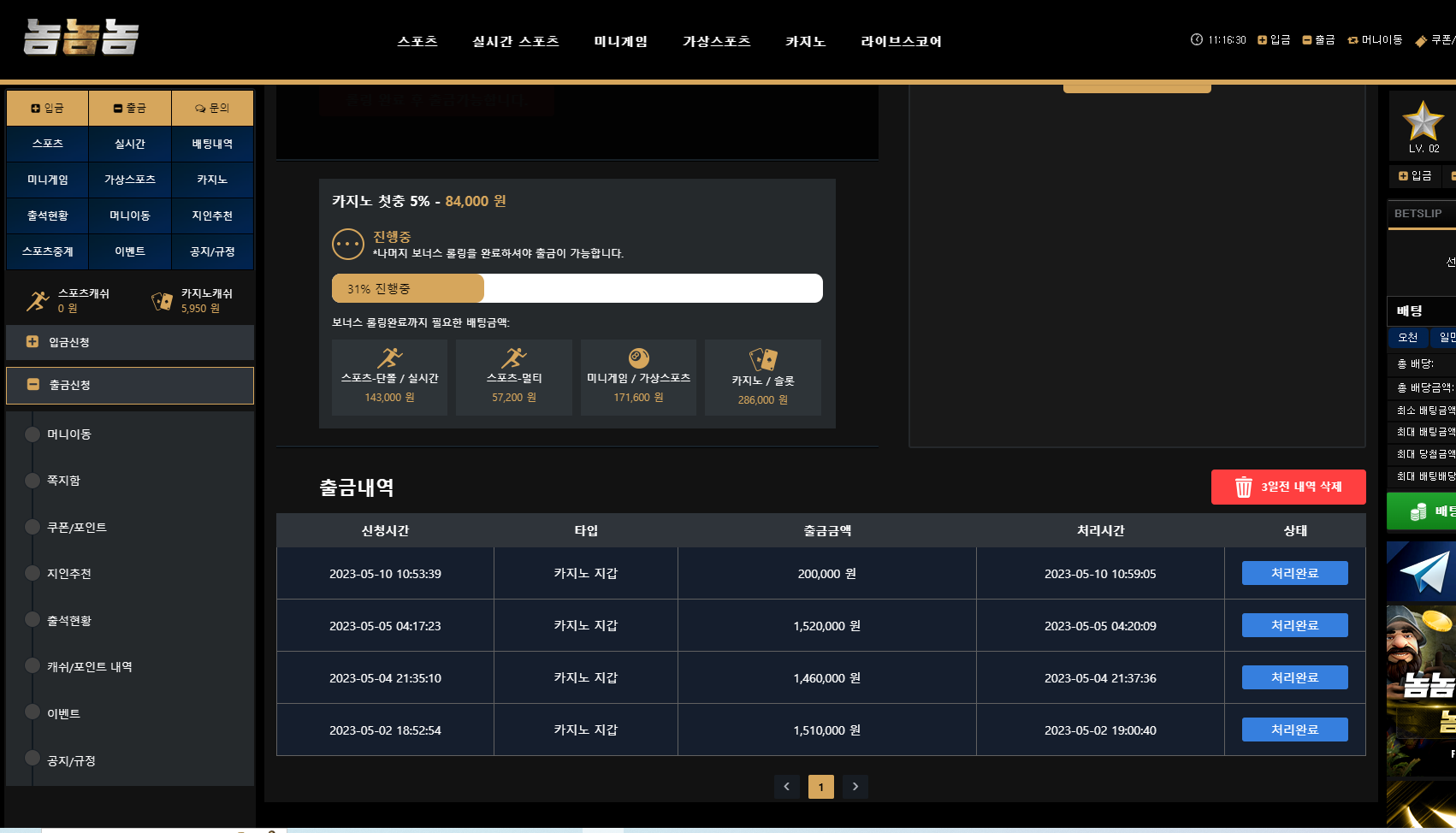Select the 머니이동 radio item in sidebar

33,434
